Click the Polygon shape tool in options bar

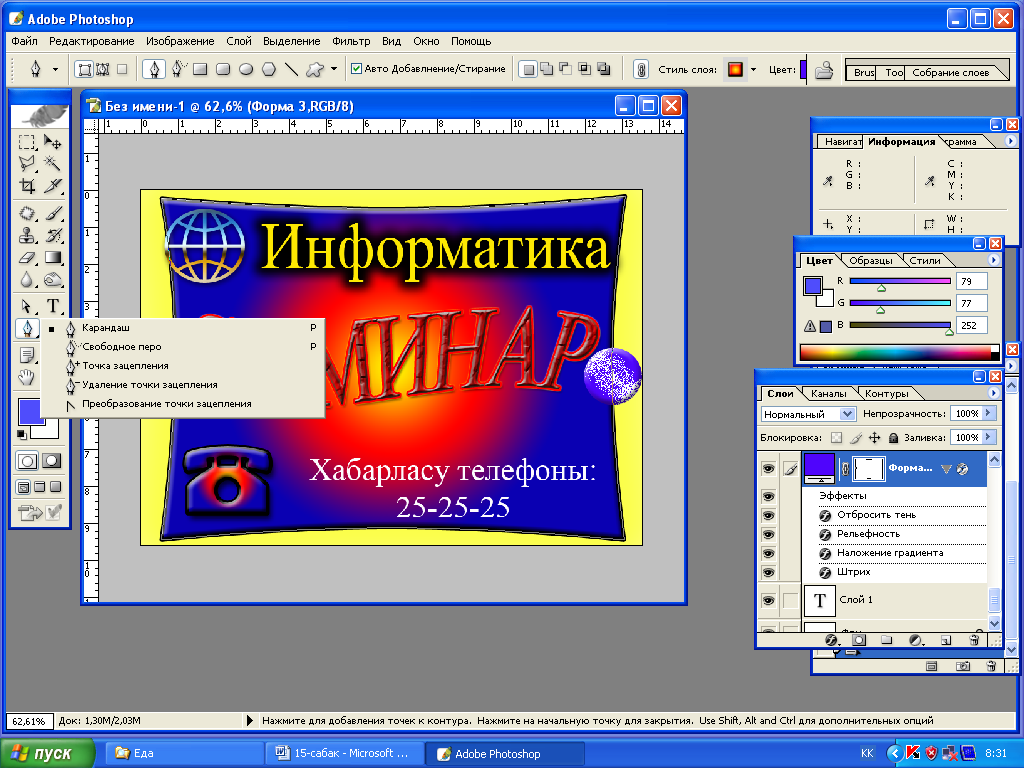[x=269, y=69]
